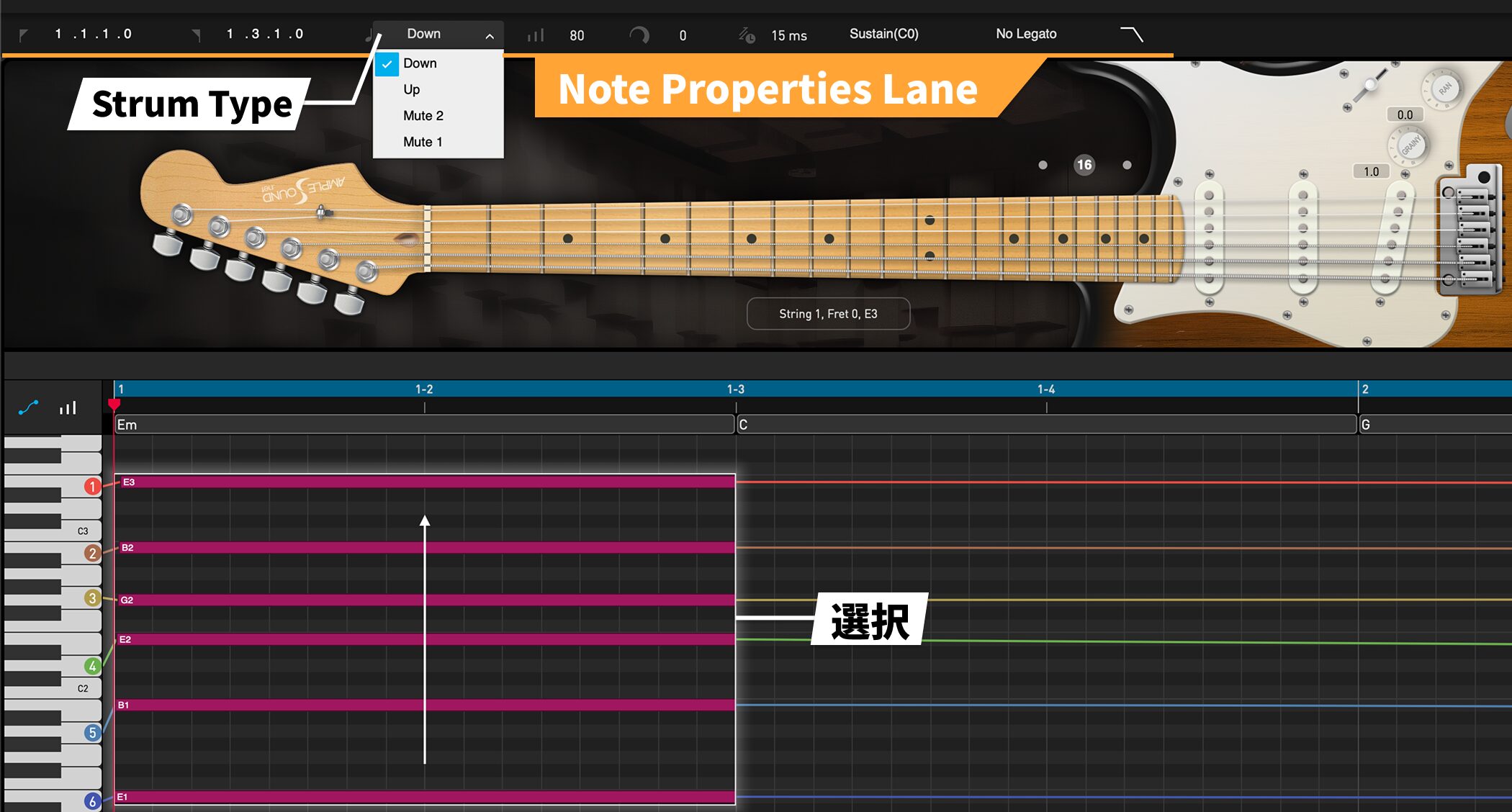Viewport: 1512px width, 812px height.
Task: Open the Sustain(C0) articulation selector
Action: tap(884, 34)
